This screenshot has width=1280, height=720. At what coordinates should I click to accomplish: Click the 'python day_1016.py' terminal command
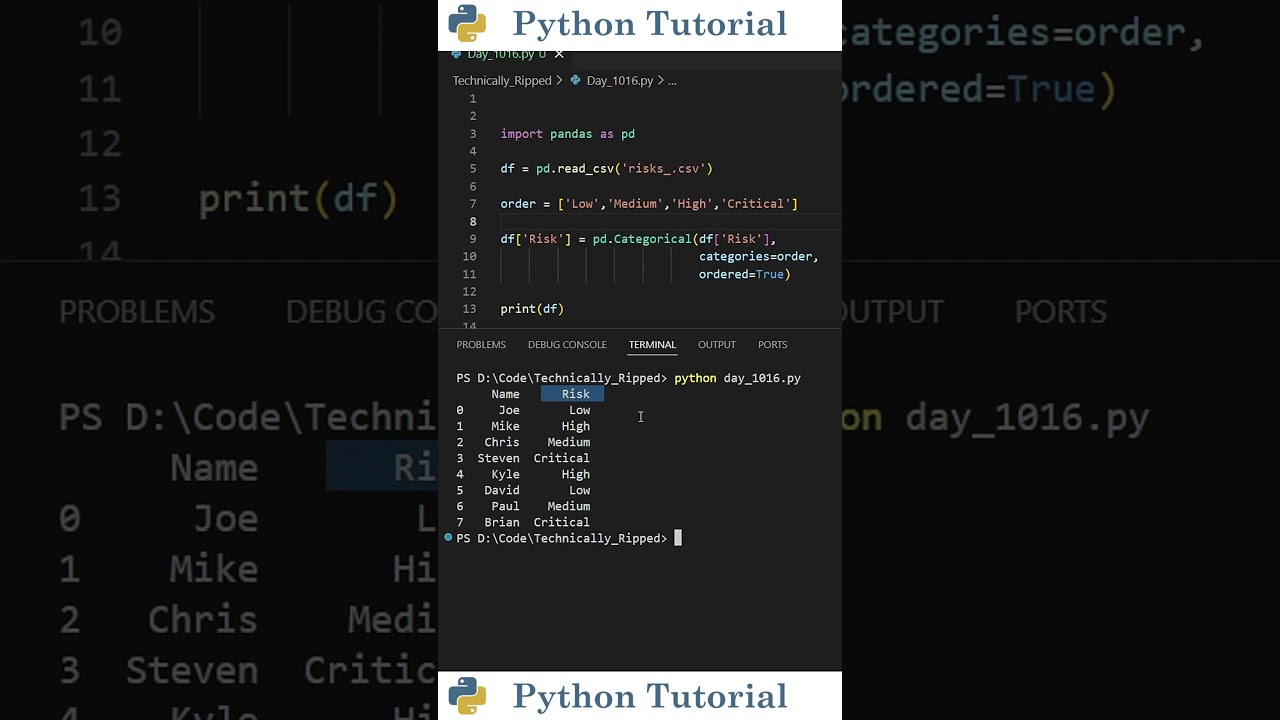tap(738, 378)
